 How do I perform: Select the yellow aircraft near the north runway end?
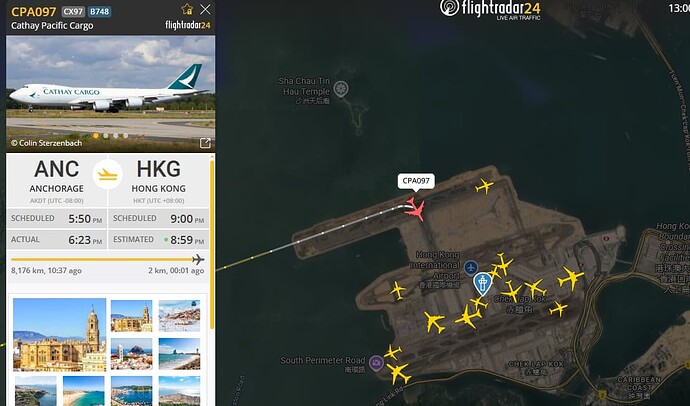click(x=484, y=186)
